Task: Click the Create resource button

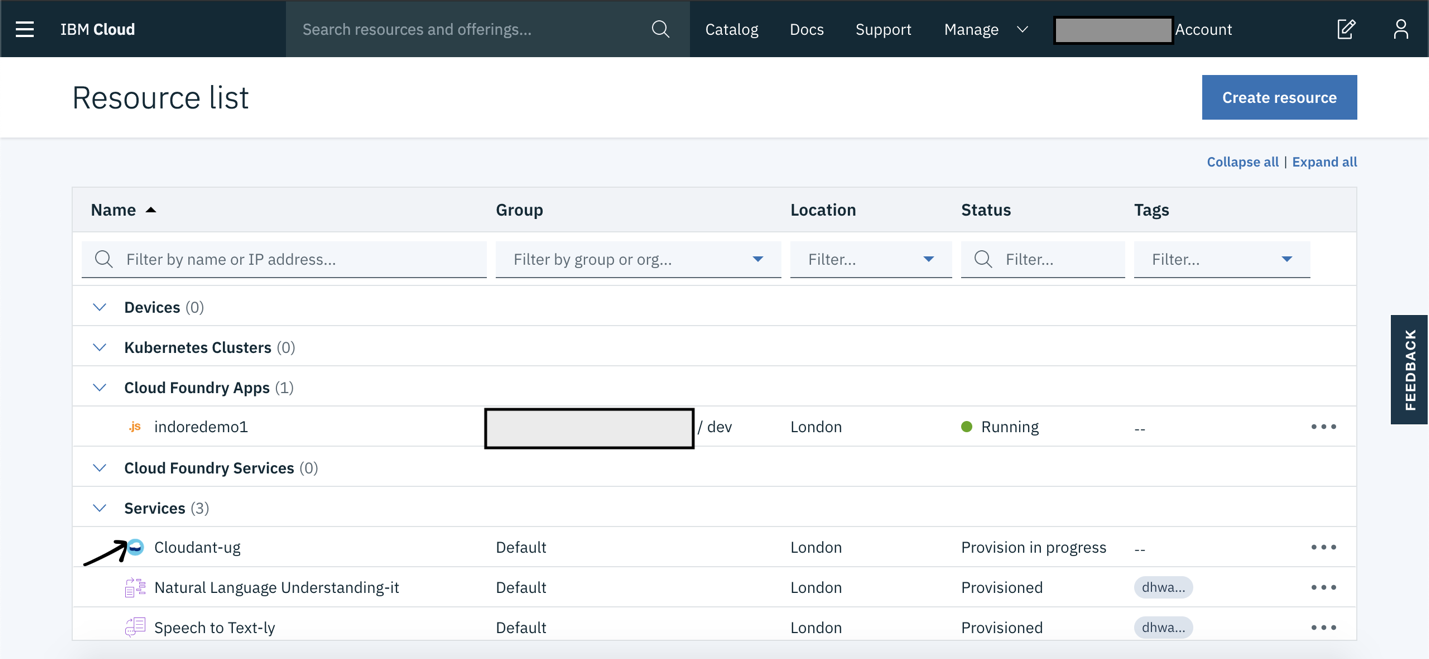Action: tap(1279, 97)
